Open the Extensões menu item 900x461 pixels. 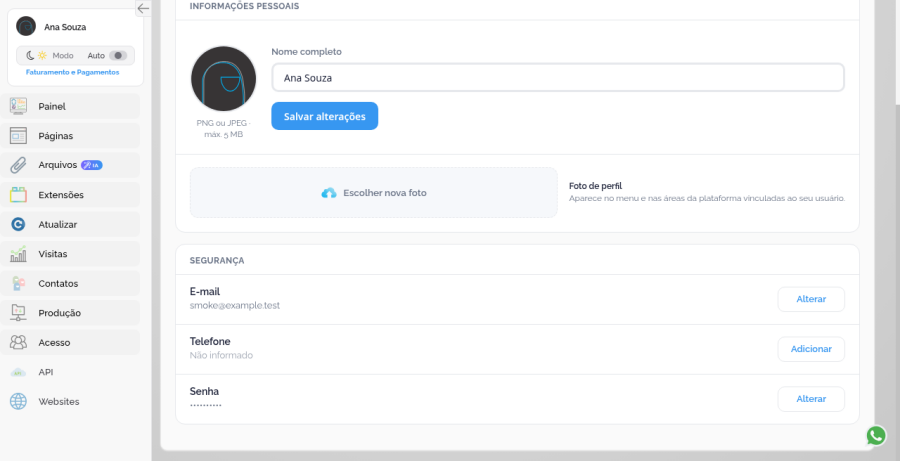(70, 195)
